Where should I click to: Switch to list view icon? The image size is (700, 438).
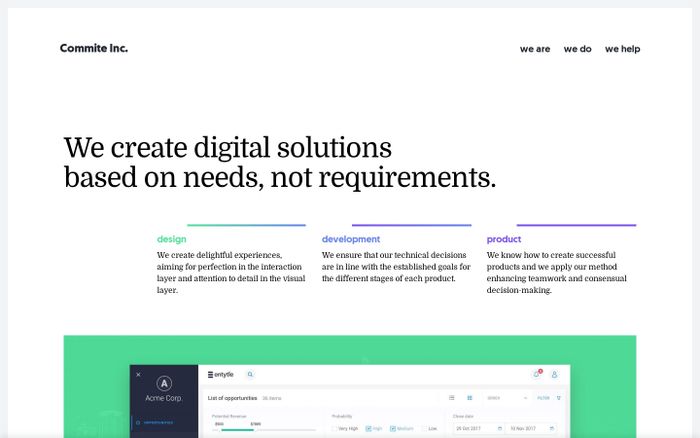452,398
